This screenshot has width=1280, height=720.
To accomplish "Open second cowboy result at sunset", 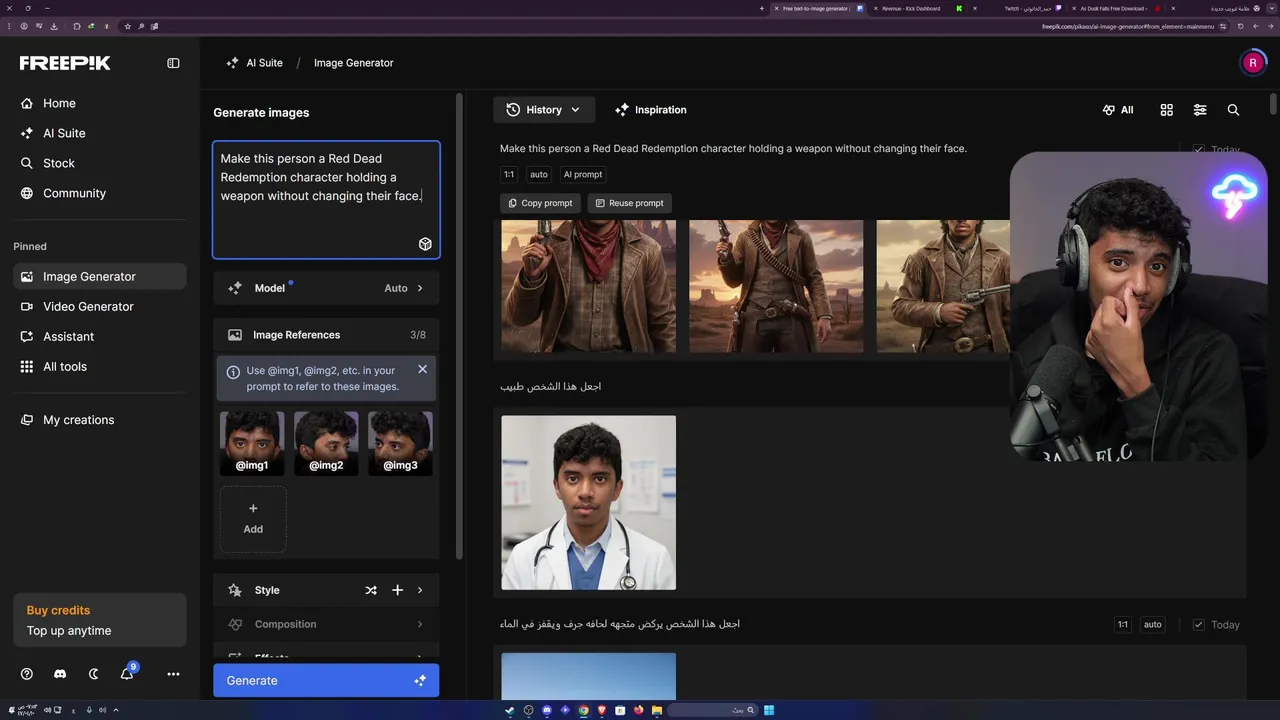I will click(776, 286).
